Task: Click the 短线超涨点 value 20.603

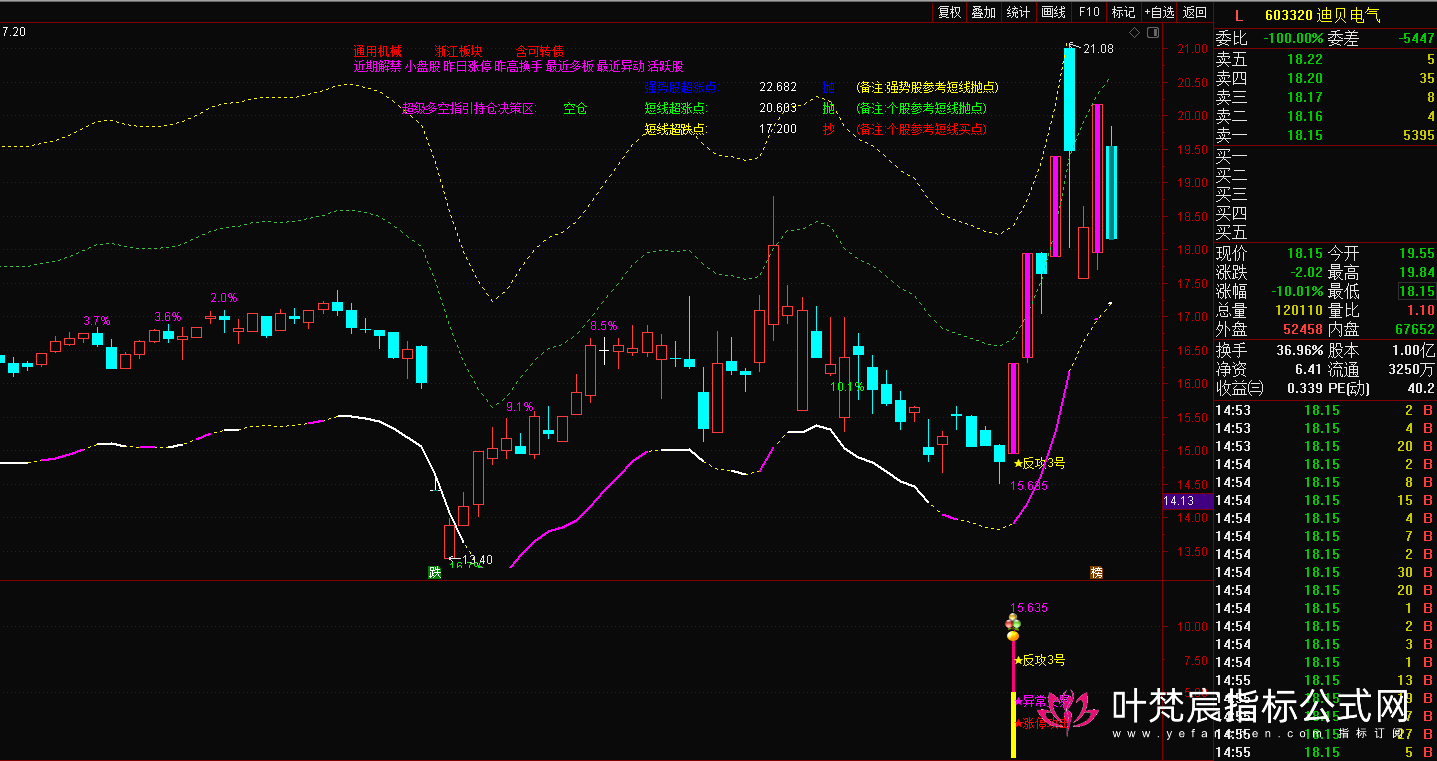Action: click(x=778, y=108)
